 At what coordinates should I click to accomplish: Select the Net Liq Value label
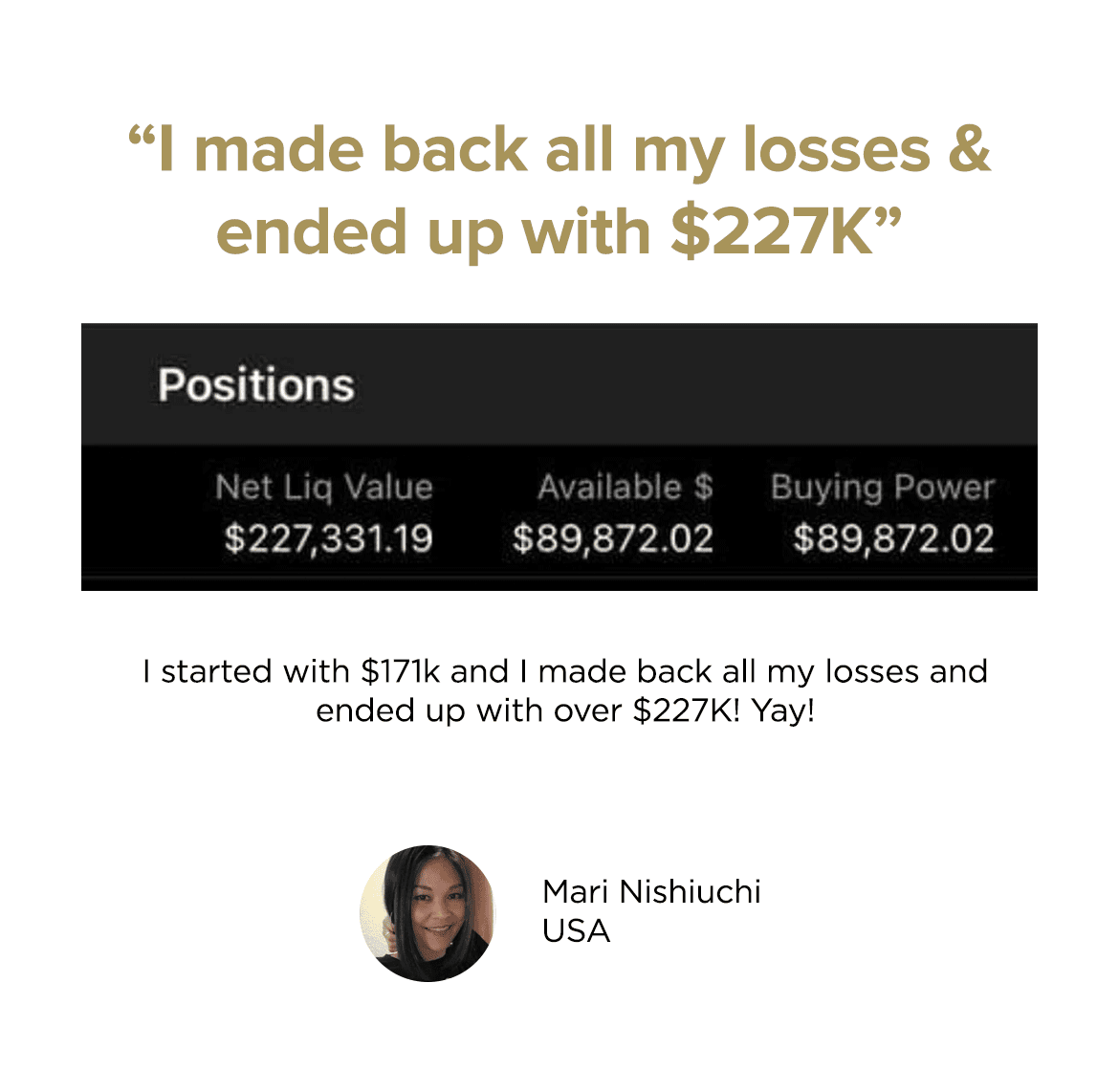tap(324, 488)
